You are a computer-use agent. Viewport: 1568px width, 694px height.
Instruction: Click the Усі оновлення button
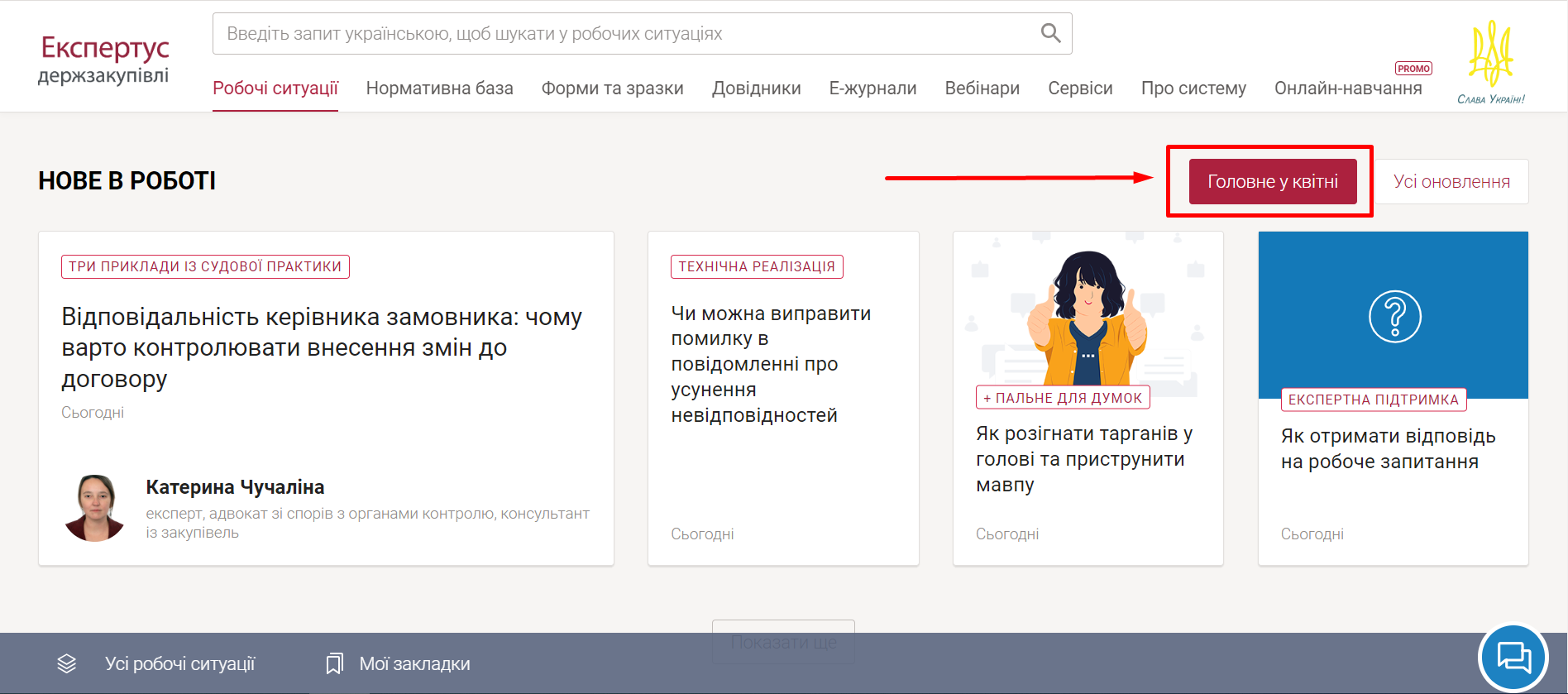coord(1451,182)
